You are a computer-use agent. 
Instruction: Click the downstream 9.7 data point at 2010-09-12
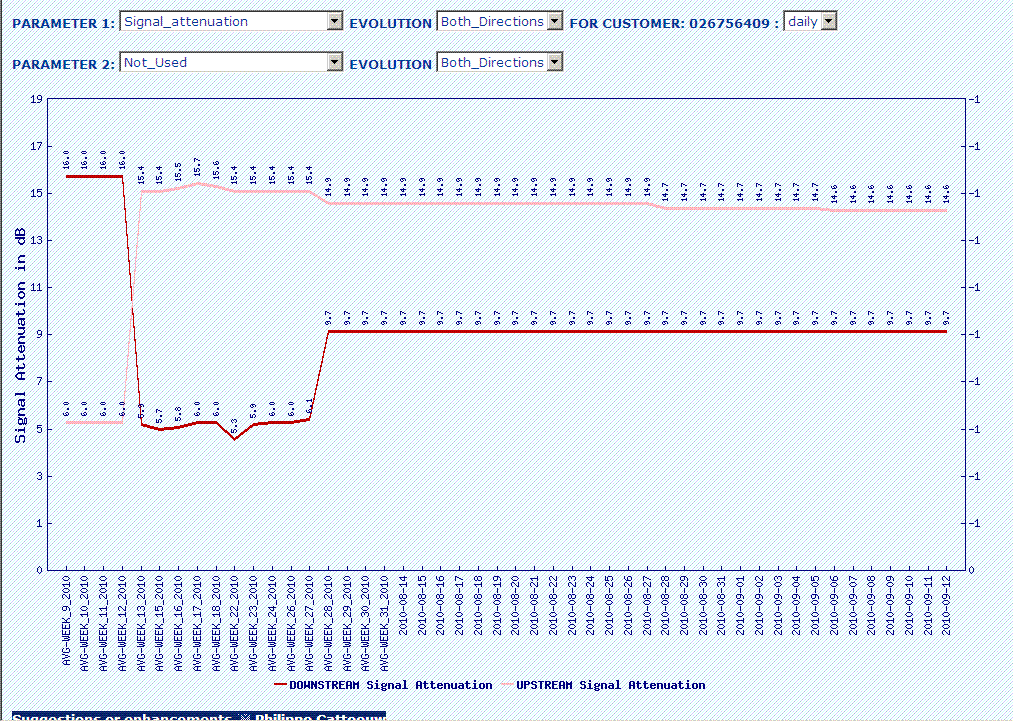[x=946, y=332]
